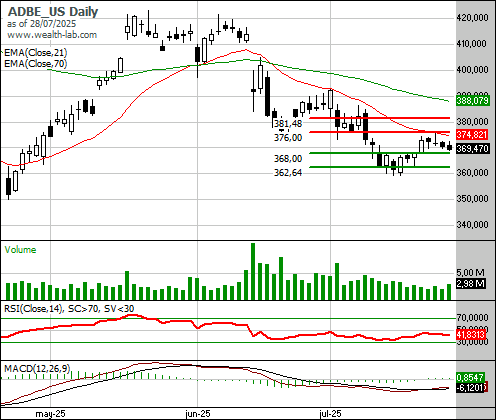
Task: Open the www.wealth-lab.com link text
Action: point(52,35)
